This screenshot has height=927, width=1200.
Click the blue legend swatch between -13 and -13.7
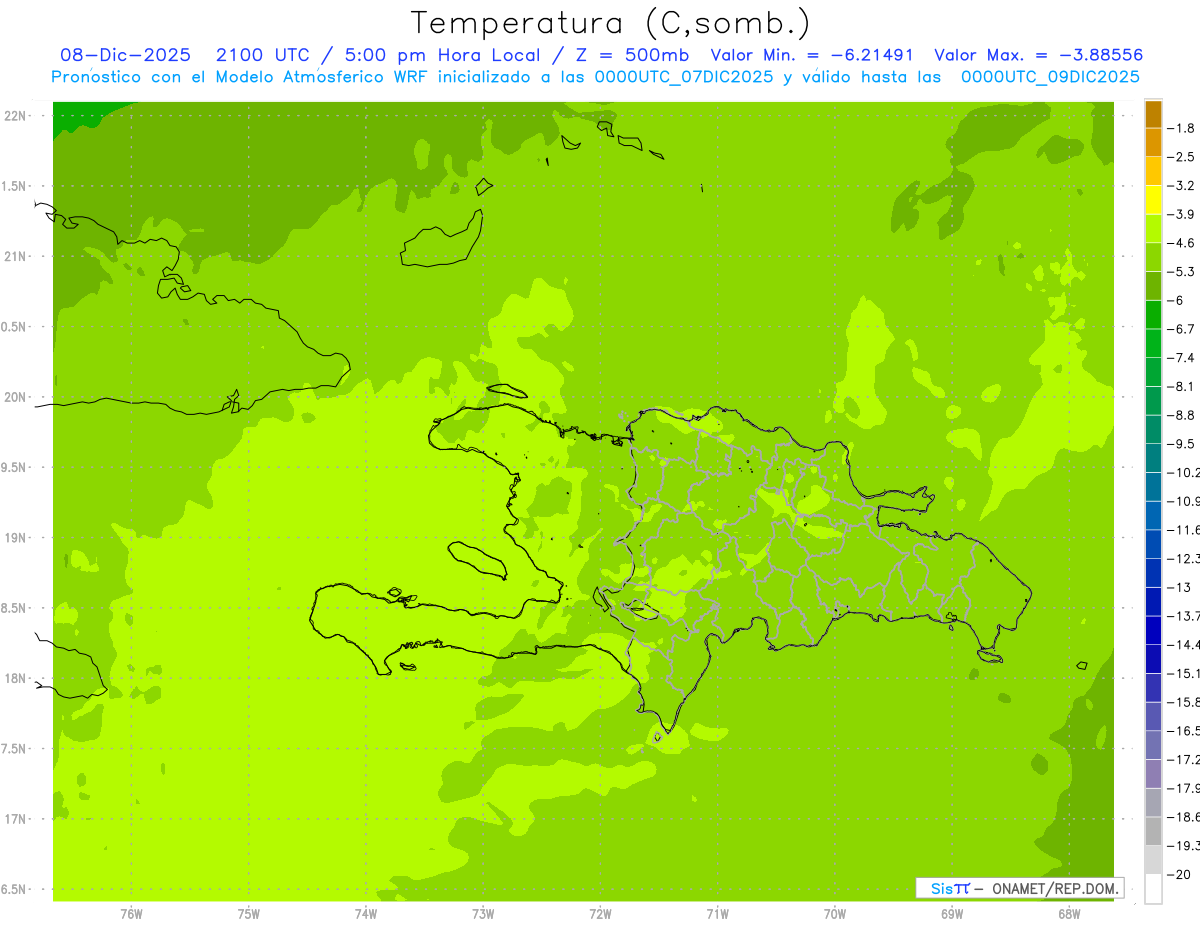tap(1153, 602)
